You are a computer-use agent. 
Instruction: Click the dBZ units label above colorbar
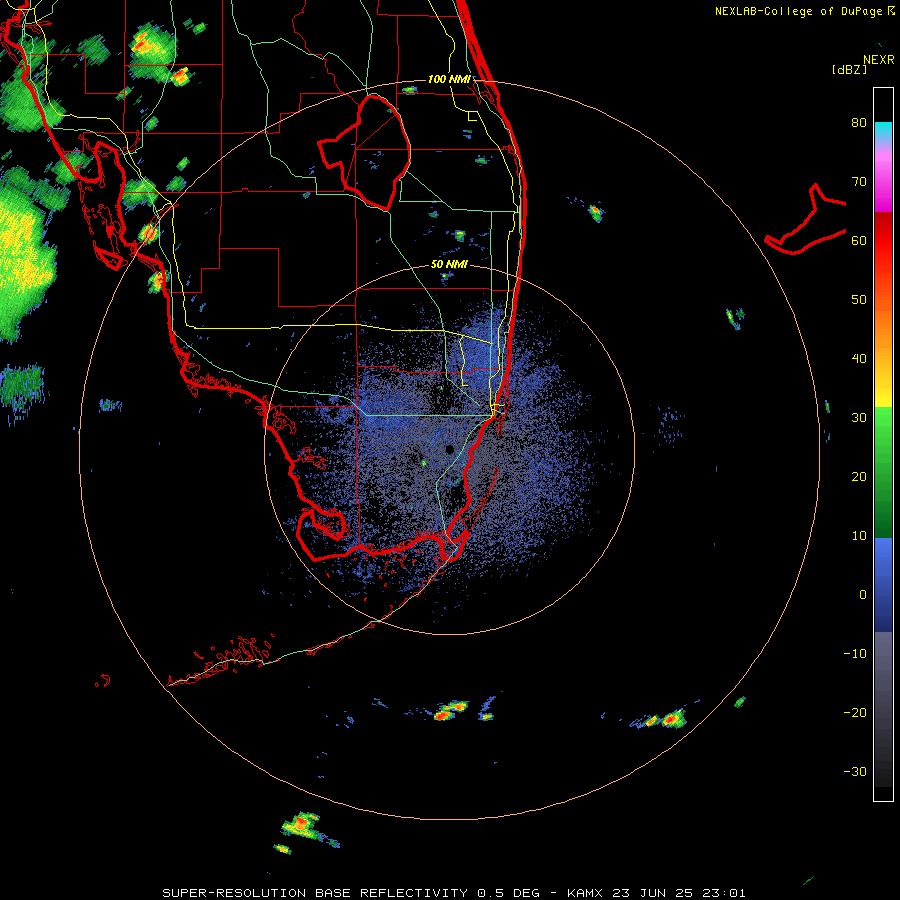(849, 69)
